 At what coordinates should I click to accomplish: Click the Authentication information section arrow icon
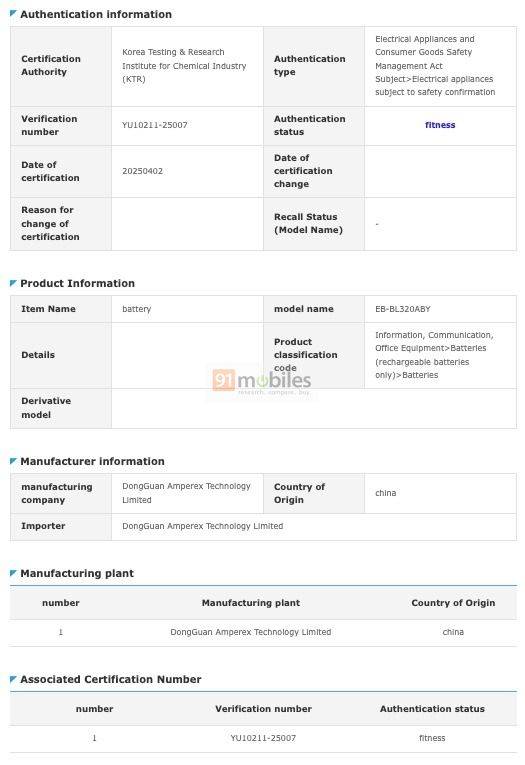pos(13,13)
